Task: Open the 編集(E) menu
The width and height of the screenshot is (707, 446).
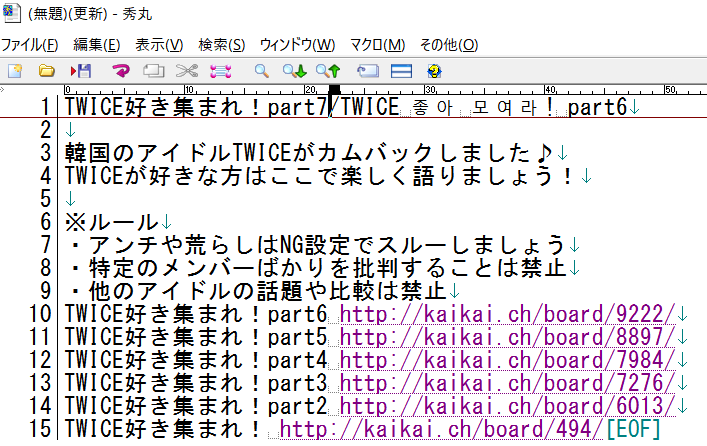Action: [x=97, y=45]
